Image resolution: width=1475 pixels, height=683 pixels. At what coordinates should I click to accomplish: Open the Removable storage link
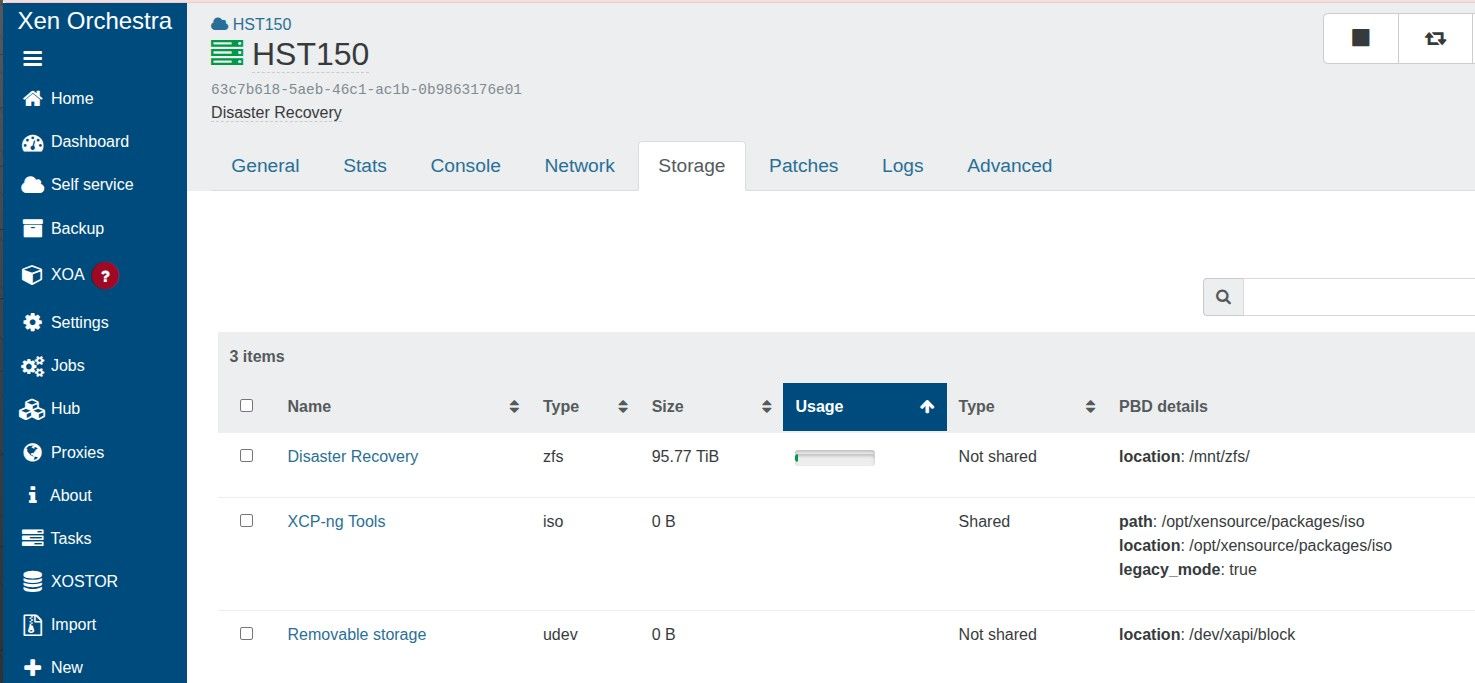click(356, 635)
